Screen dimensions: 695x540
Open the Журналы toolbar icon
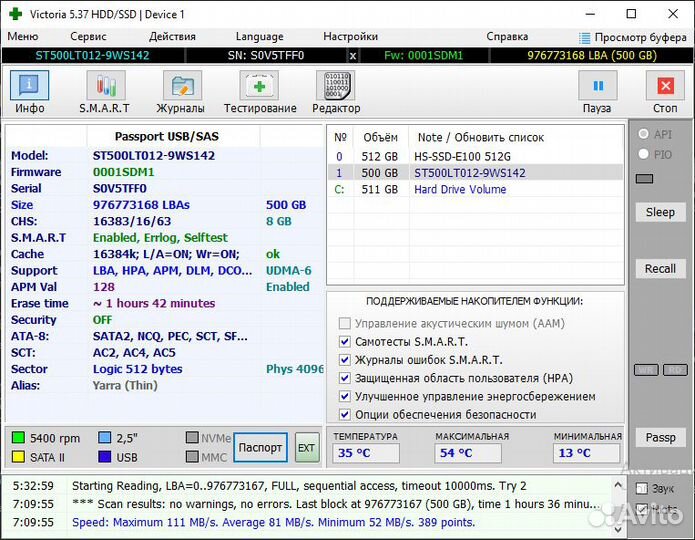coord(182,86)
